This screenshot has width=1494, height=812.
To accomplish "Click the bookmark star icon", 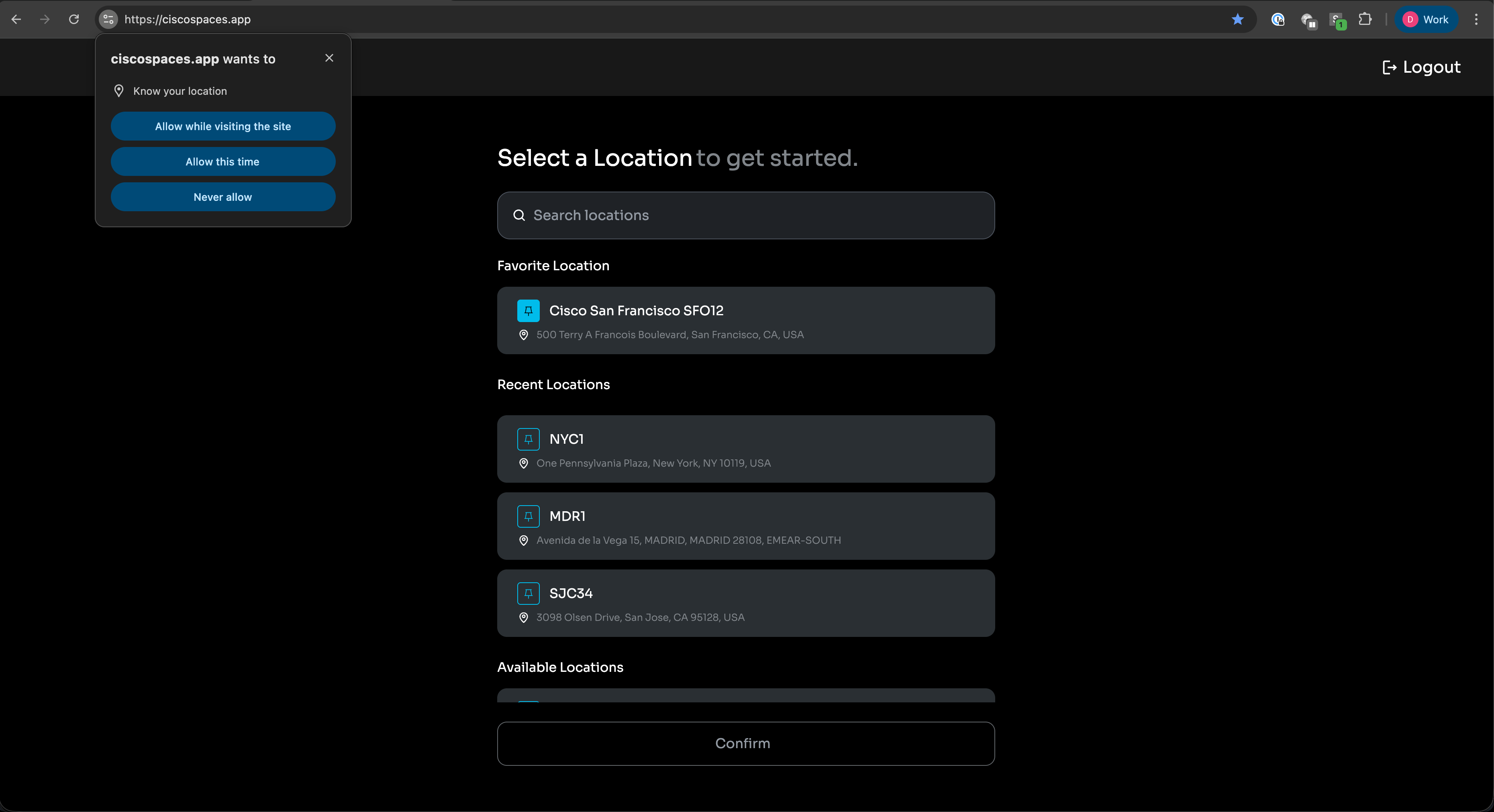I will coord(1237,19).
